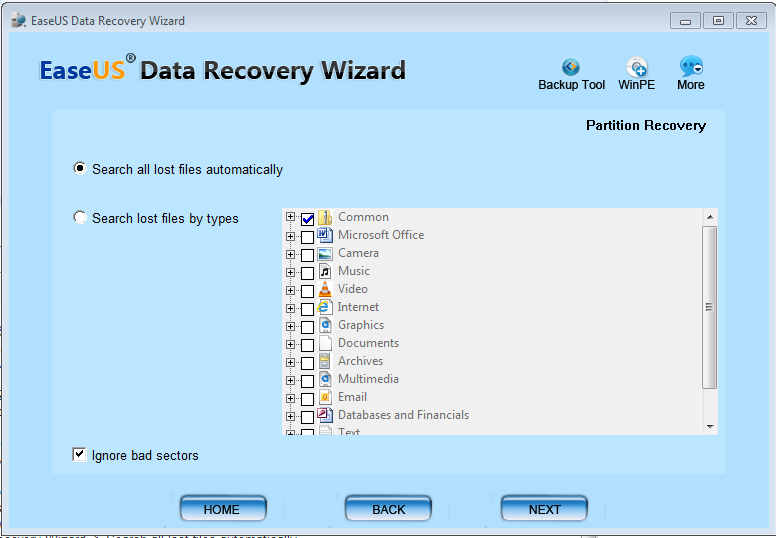Check the Documents file type checkbox
Image resolution: width=776 pixels, height=538 pixels.
coord(307,345)
